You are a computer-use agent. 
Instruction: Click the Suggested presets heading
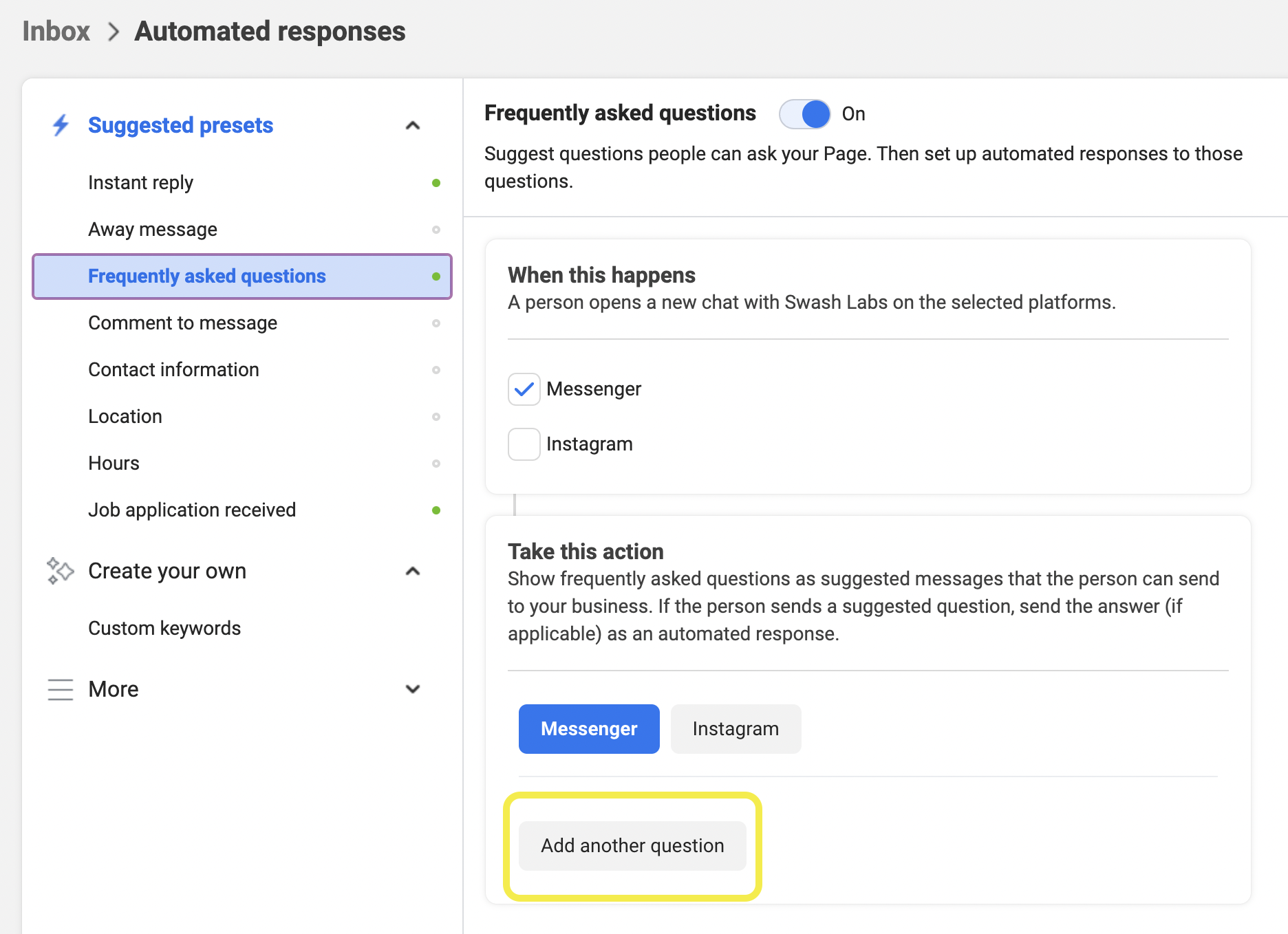click(x=180, y=125)
